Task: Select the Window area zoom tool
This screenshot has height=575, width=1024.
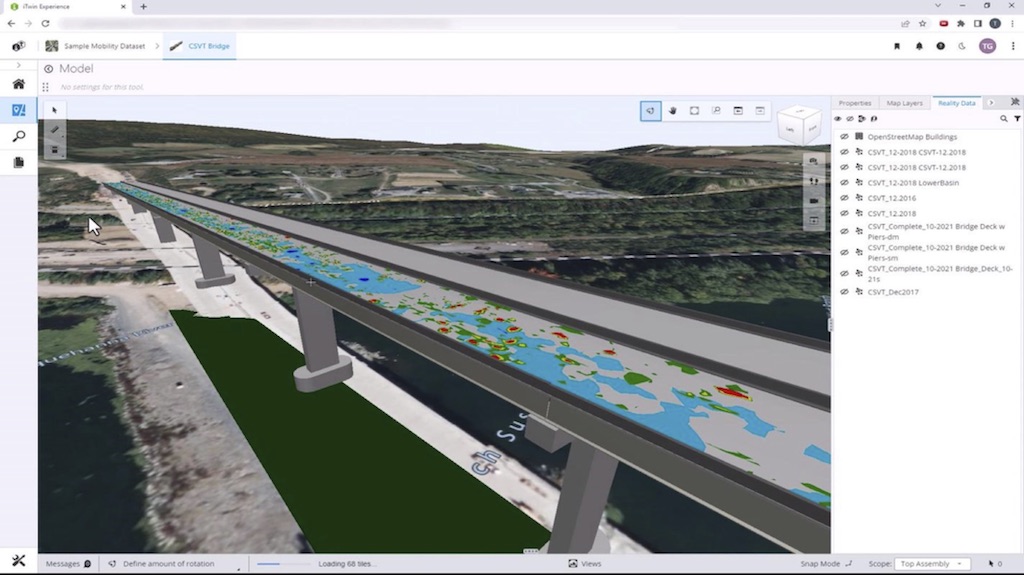Action: 716,111
